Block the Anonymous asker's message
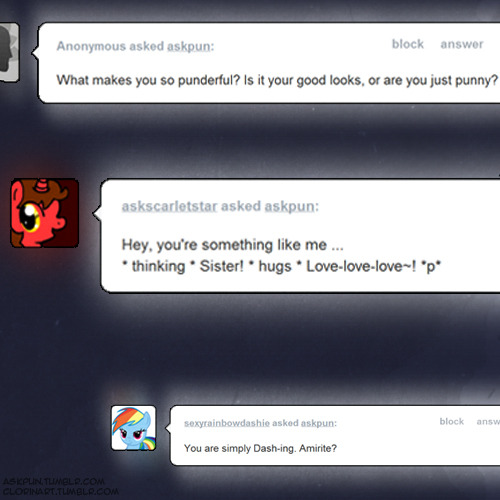500x500 pixels. [x=408, y=44]
